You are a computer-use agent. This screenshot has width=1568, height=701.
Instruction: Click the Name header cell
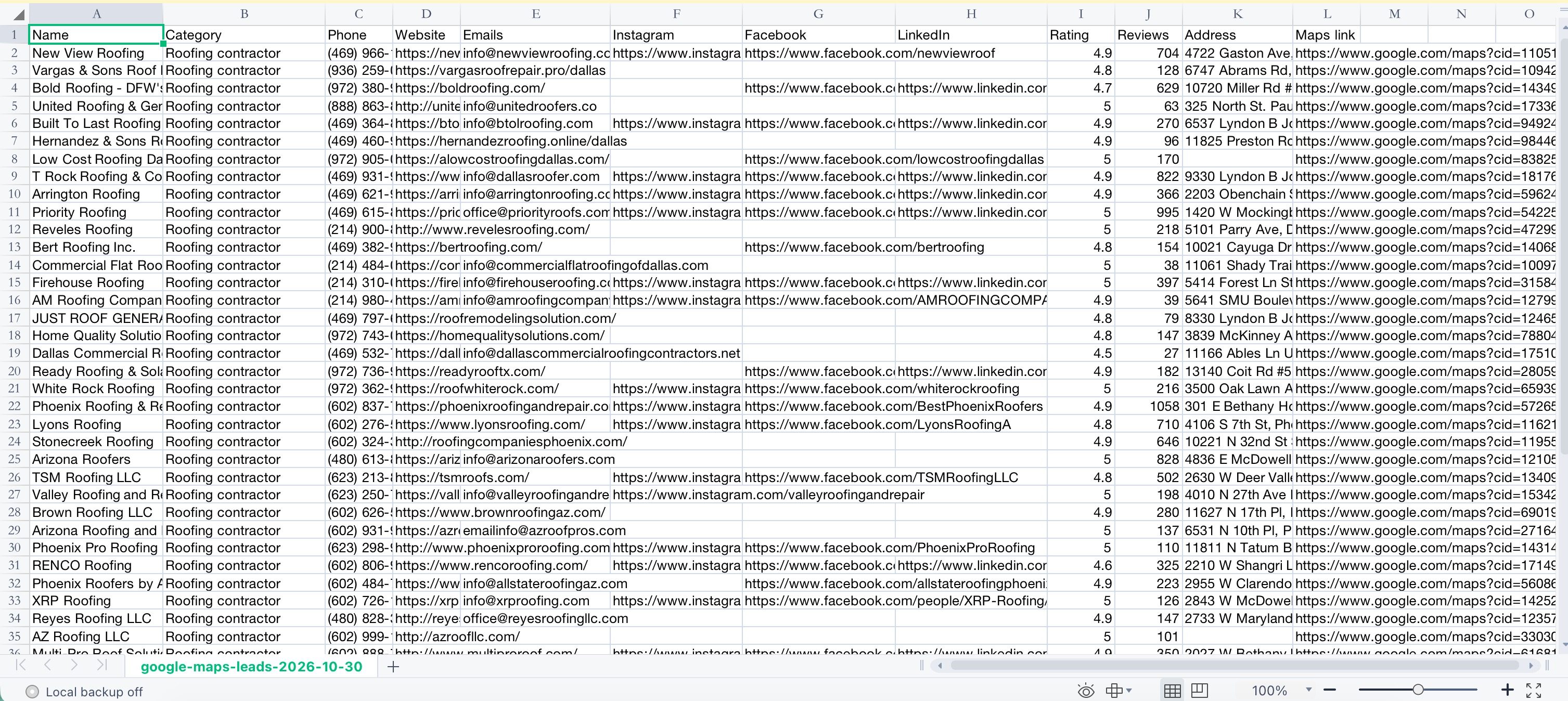point(96,35)
